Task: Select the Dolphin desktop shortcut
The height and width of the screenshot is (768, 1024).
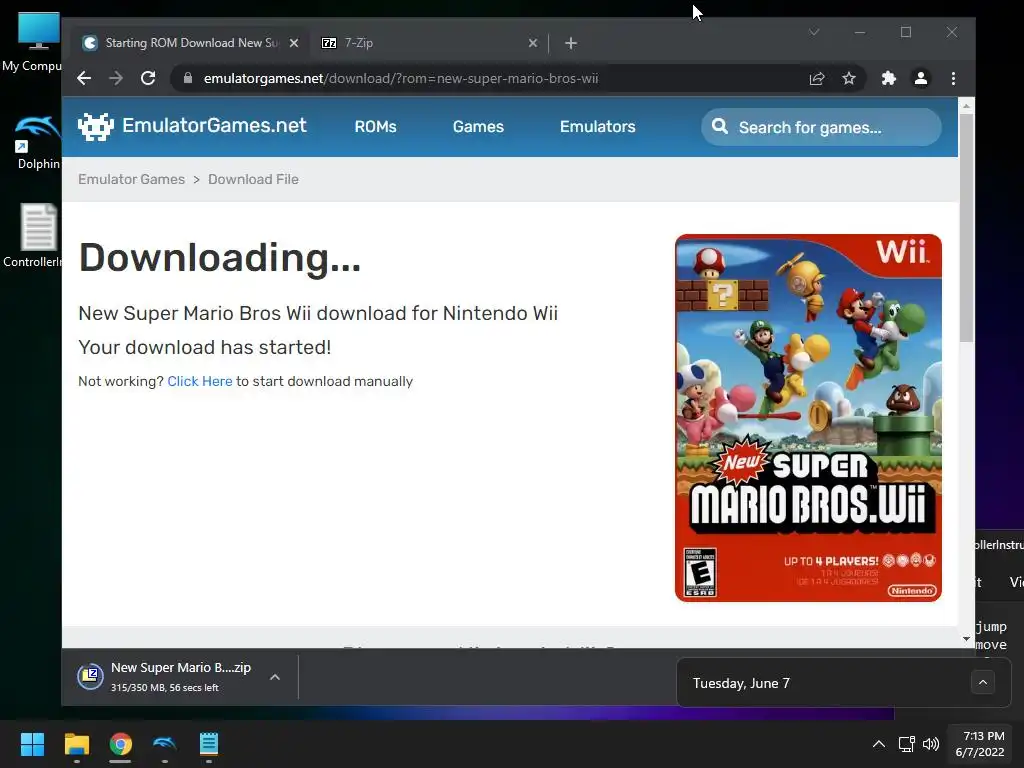Action: pyautogui.click(x=37, y=143)
